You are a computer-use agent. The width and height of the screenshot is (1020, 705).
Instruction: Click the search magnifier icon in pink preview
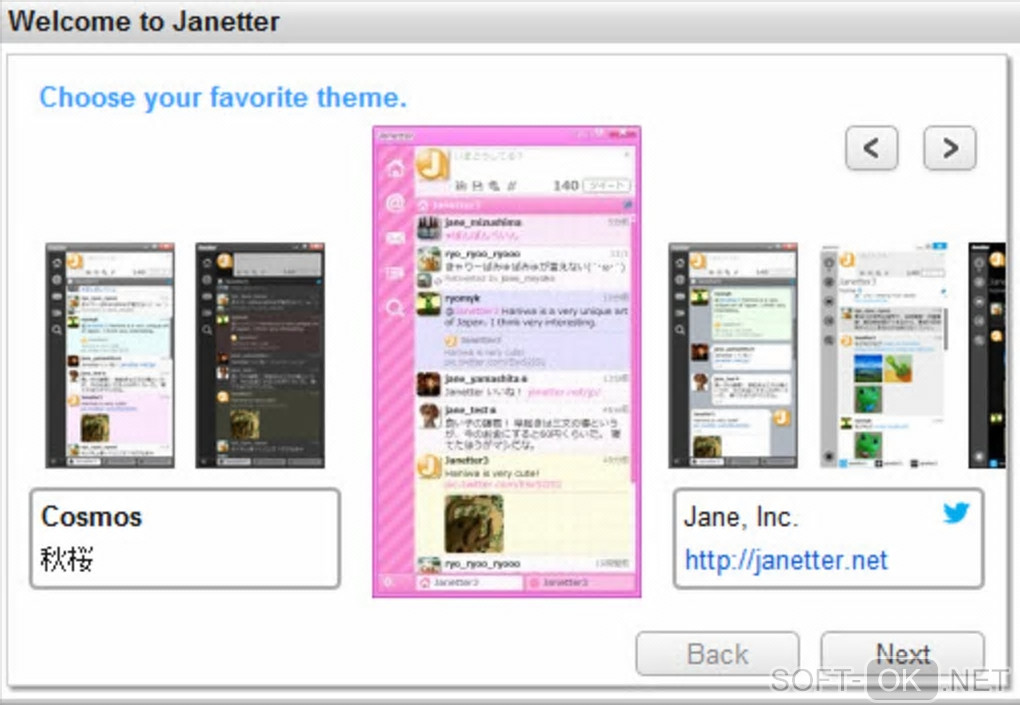395,308
